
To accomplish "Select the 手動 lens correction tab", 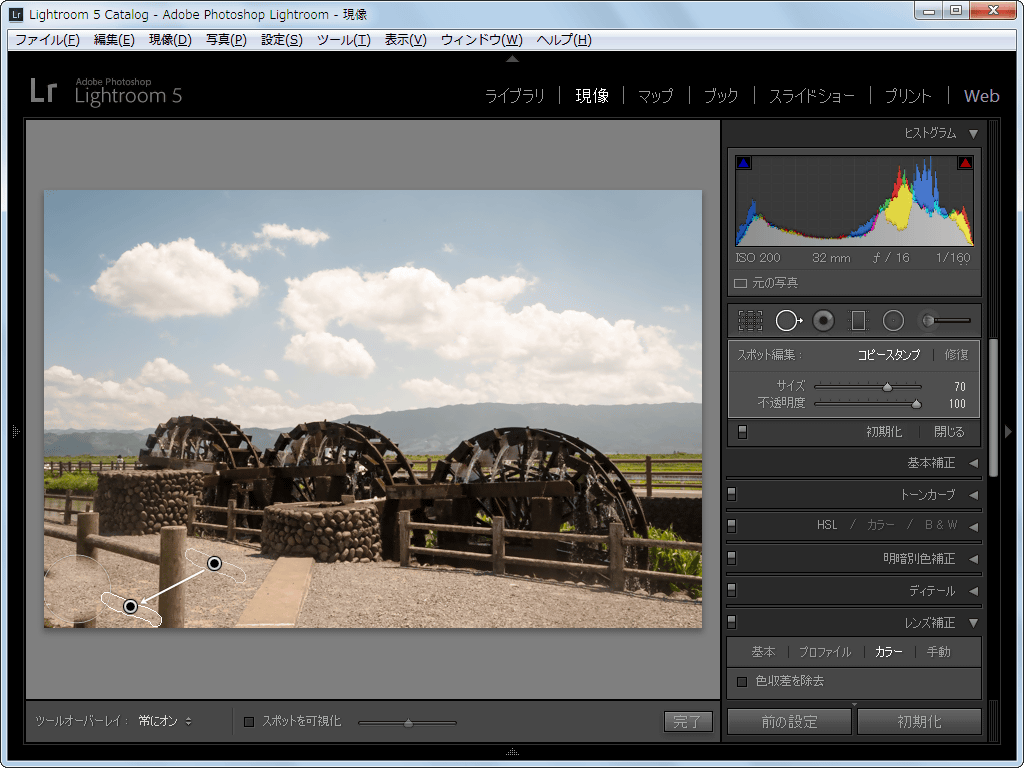I will coord(938,652).
